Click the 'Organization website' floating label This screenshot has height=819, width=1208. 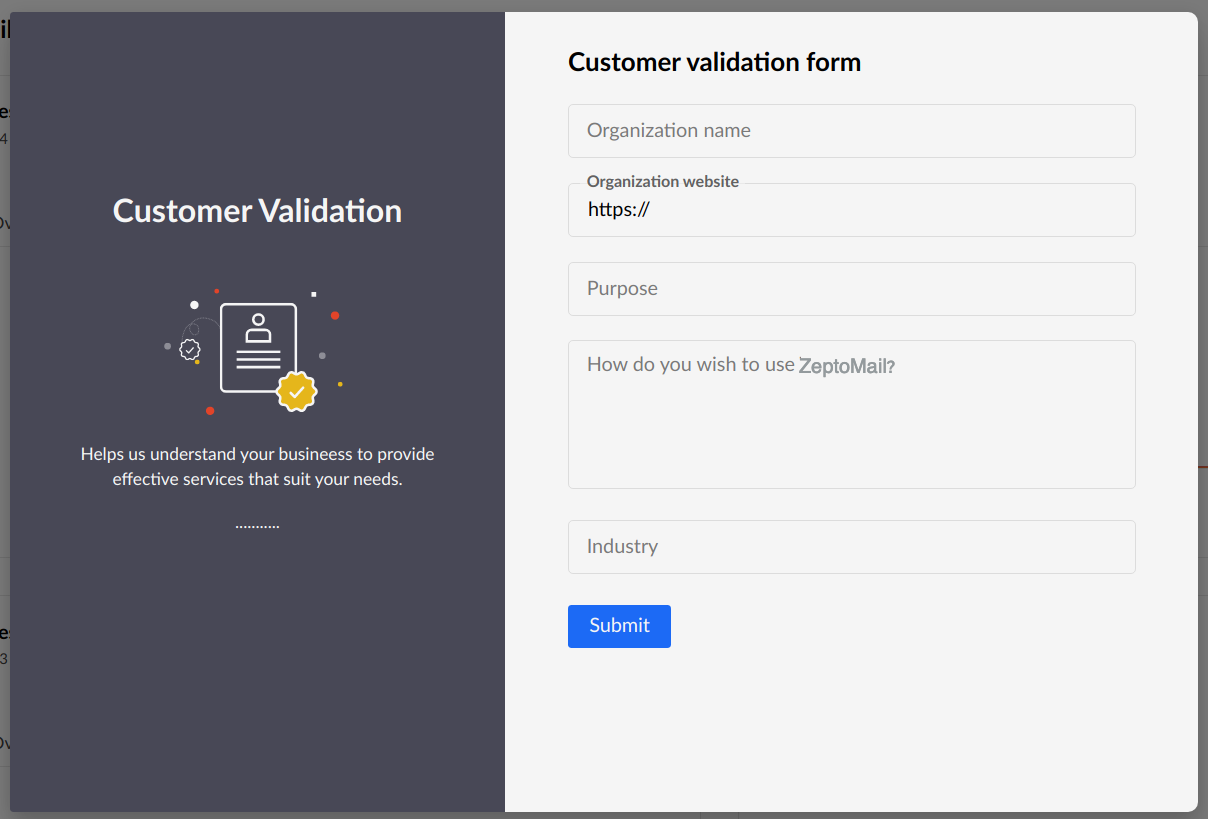(662, 182)
